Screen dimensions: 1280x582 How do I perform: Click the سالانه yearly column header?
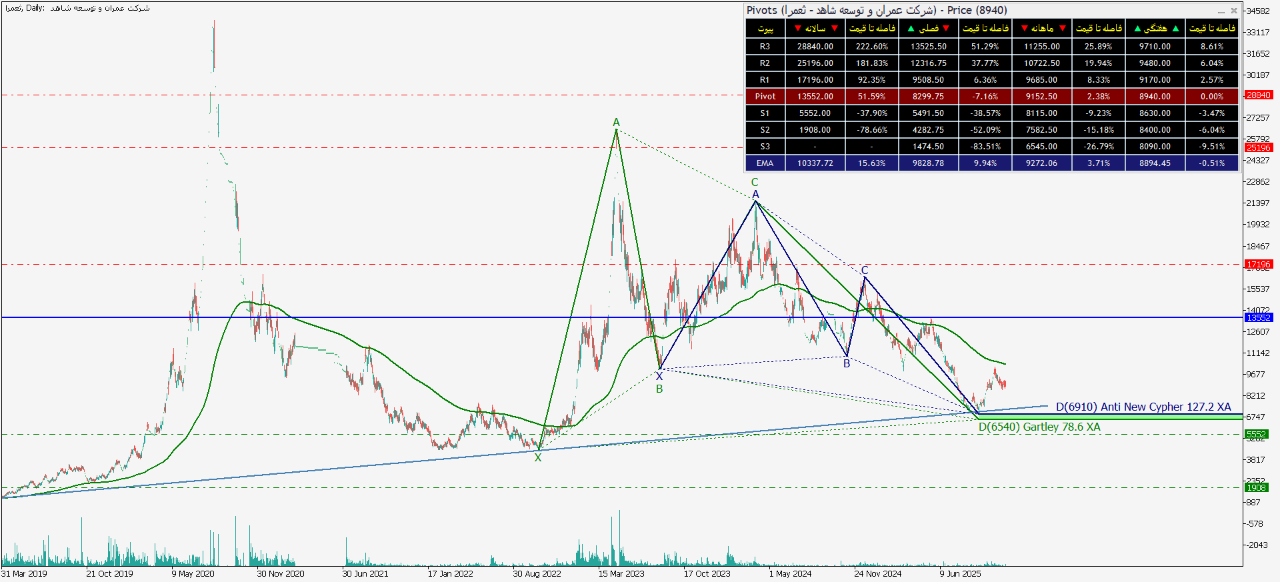pos(812,28)
